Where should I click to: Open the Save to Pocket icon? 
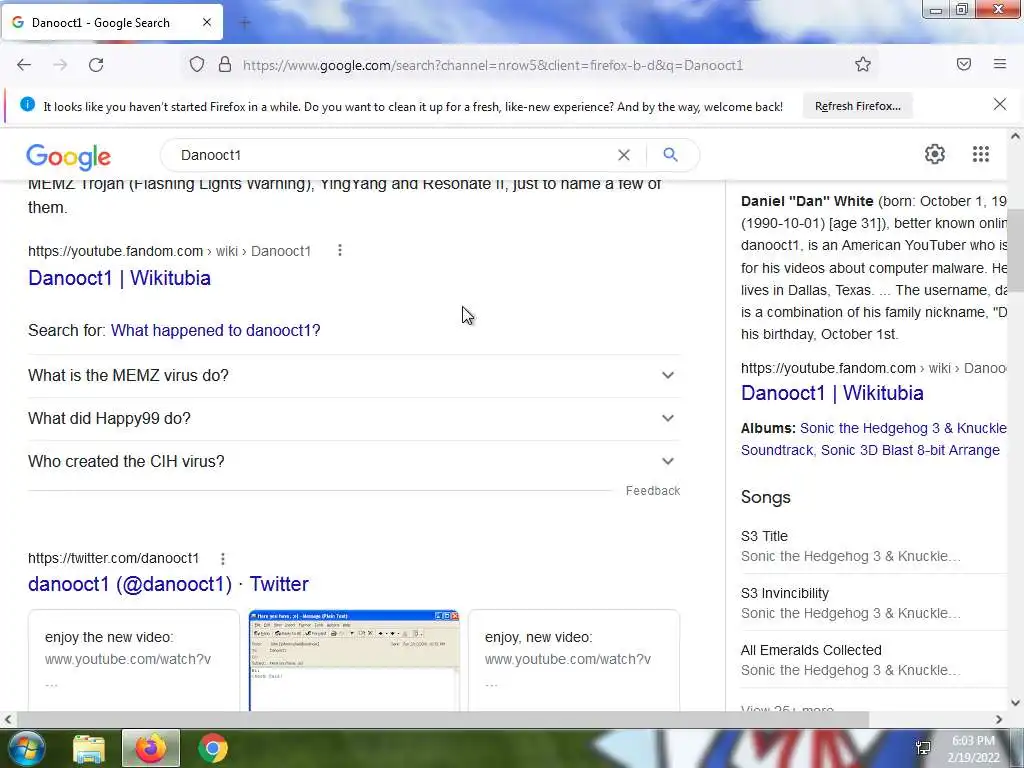pyautogui.click(x=964, y=64)
